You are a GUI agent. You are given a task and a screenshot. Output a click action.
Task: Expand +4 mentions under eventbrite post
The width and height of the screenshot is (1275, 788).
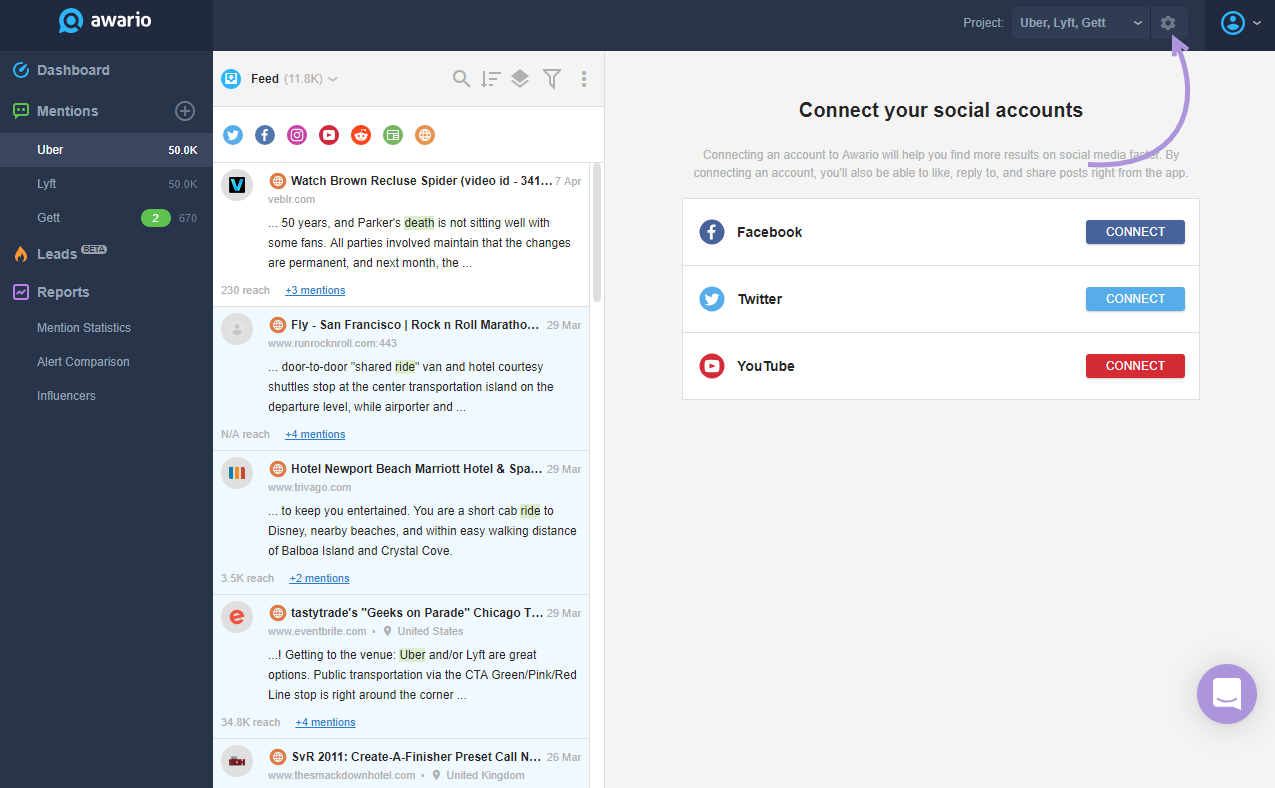tap(325, 722)
